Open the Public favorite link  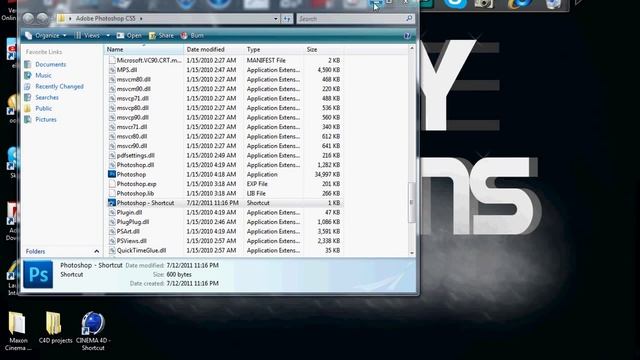click(x=43, y=109)
